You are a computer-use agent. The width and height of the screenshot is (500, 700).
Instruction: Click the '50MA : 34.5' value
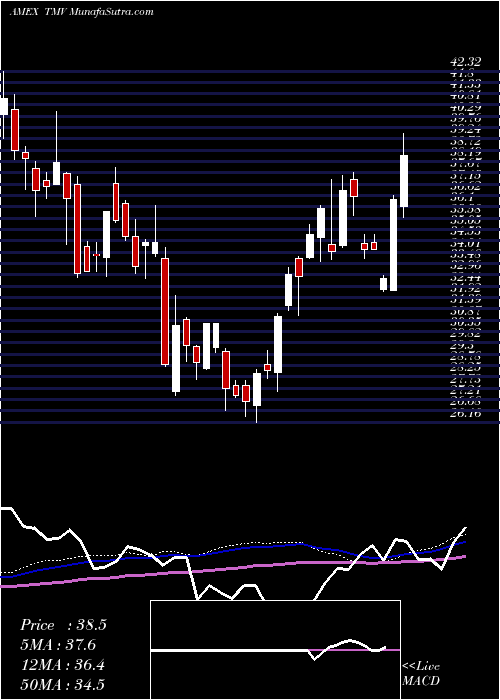click(x=63, y=684)
